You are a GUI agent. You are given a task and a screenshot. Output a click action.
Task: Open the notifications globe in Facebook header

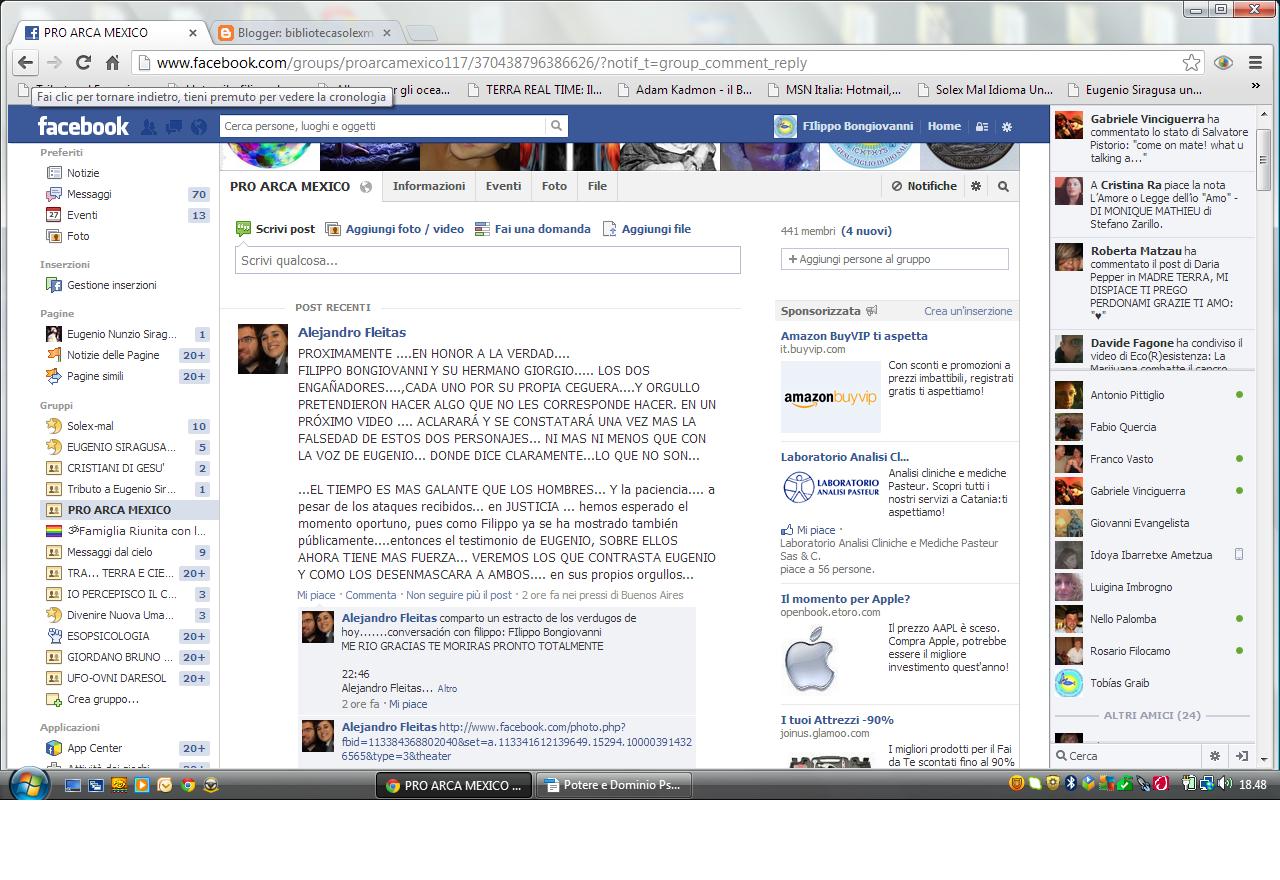pos(199,127)
